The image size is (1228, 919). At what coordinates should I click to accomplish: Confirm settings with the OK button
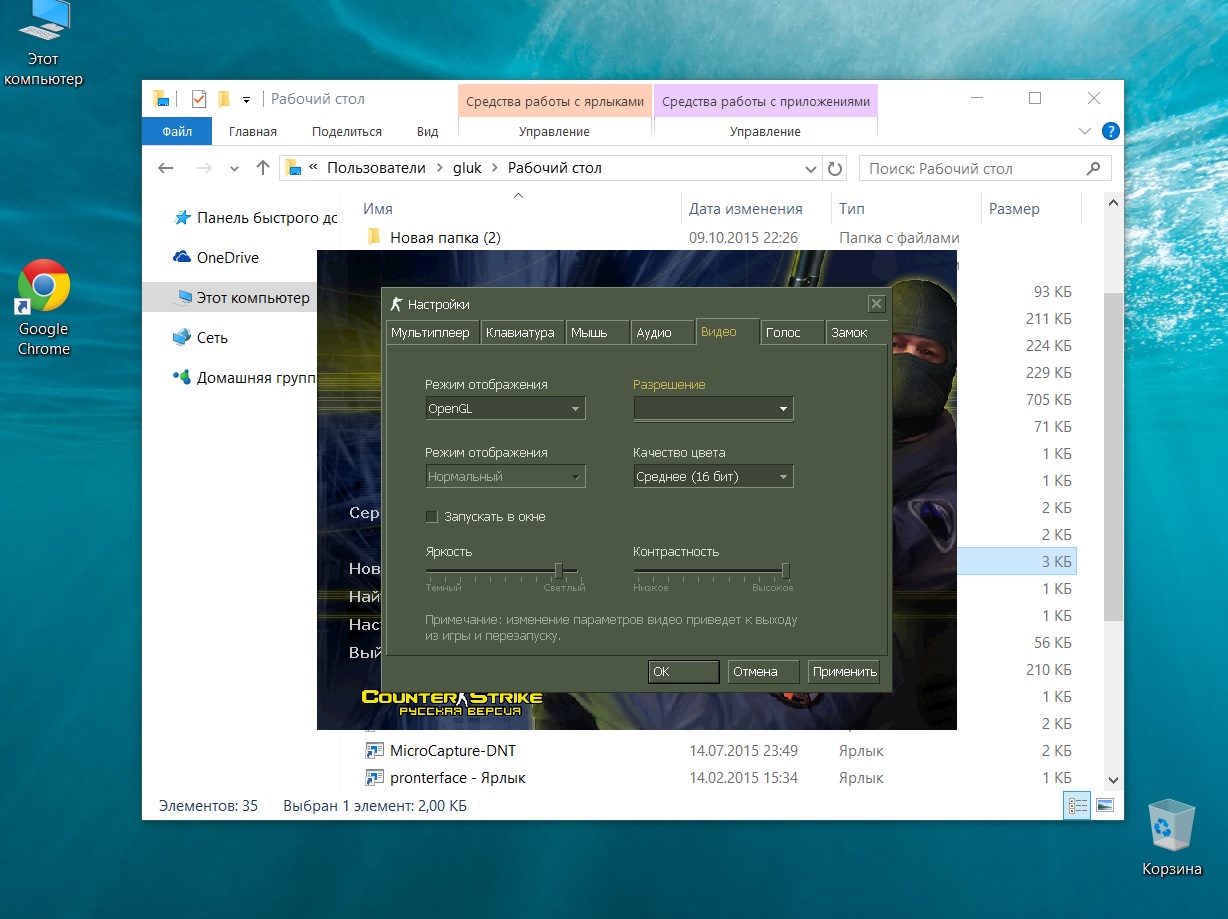tap(683, 672)
